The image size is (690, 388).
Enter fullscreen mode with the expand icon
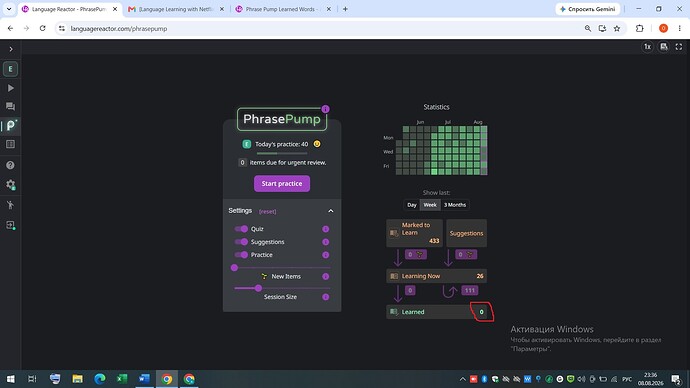tap(679, 47)
